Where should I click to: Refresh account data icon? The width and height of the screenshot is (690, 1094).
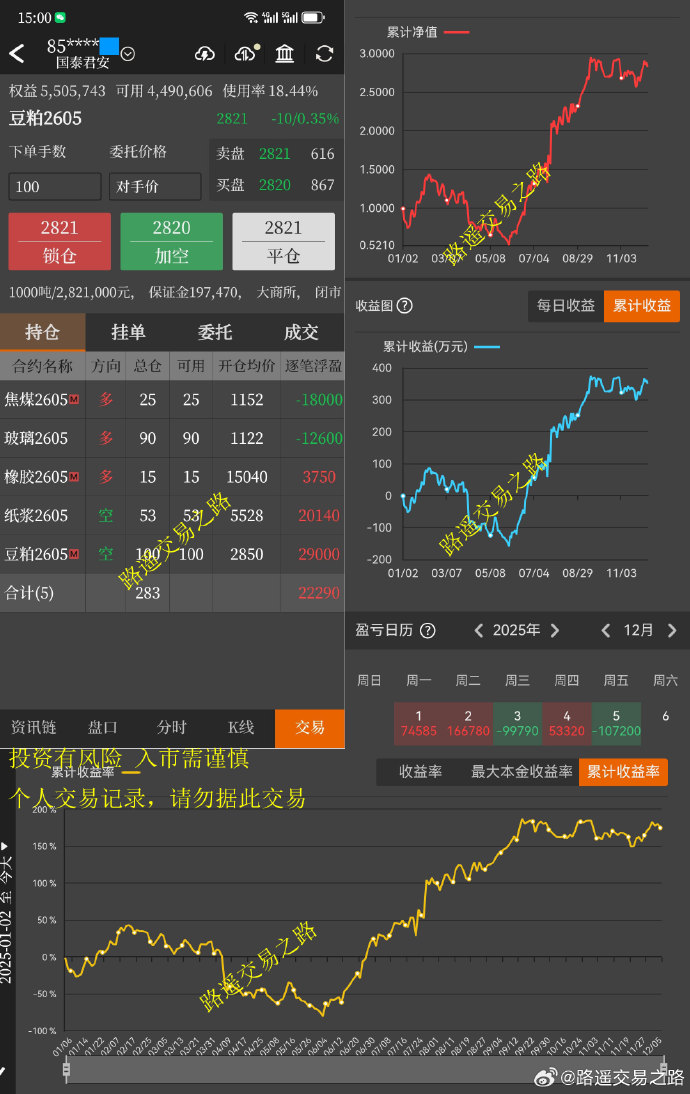[324, 54]
